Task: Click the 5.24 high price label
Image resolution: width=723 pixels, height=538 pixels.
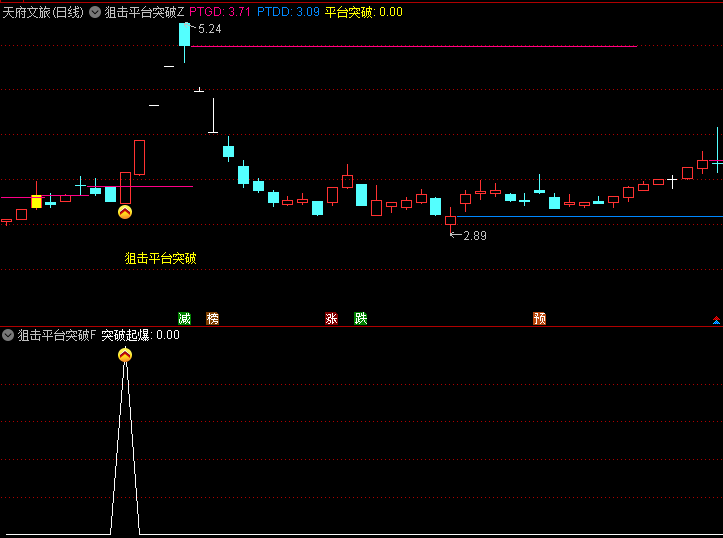Action: point(210,29)
